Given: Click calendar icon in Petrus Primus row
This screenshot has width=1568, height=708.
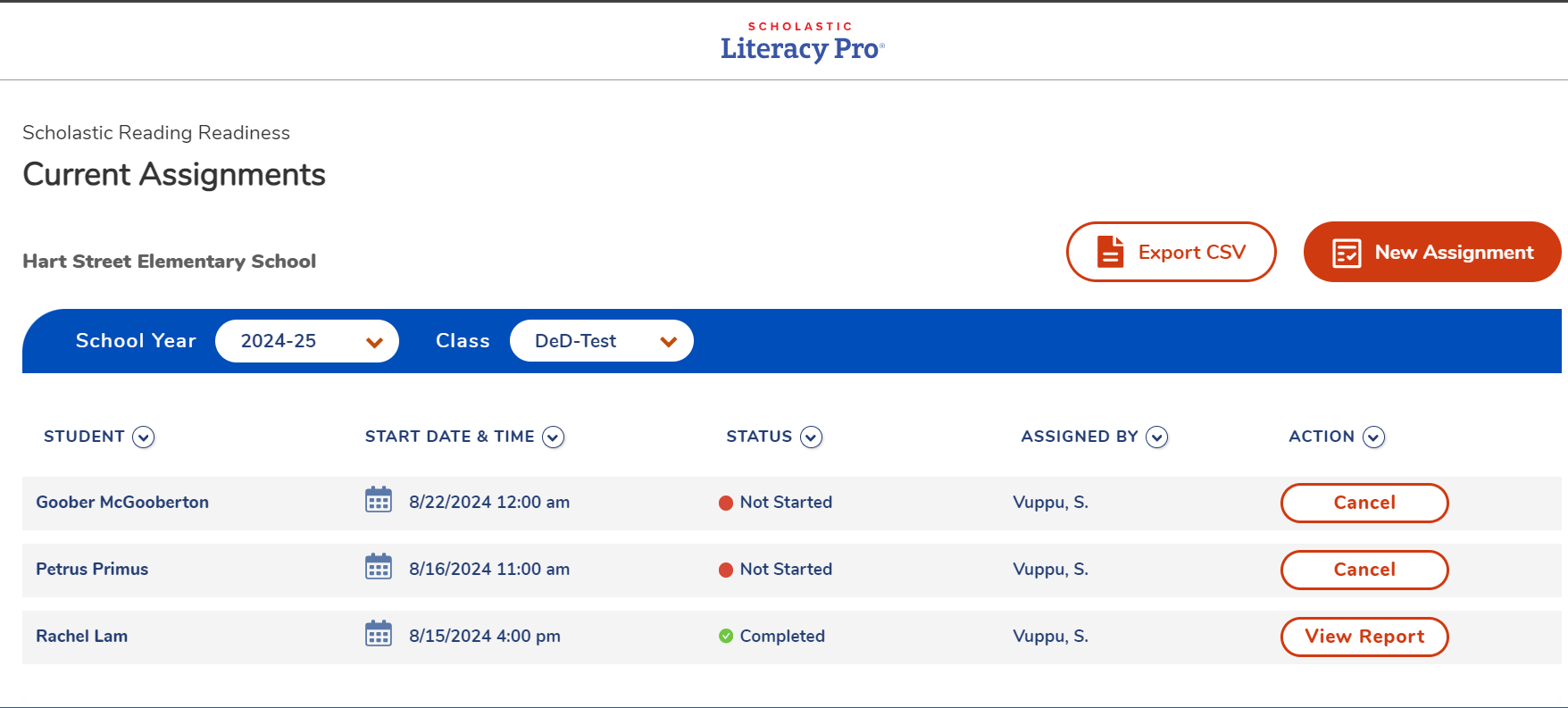Looking at the screenshot, I should [x=379, y=567].
